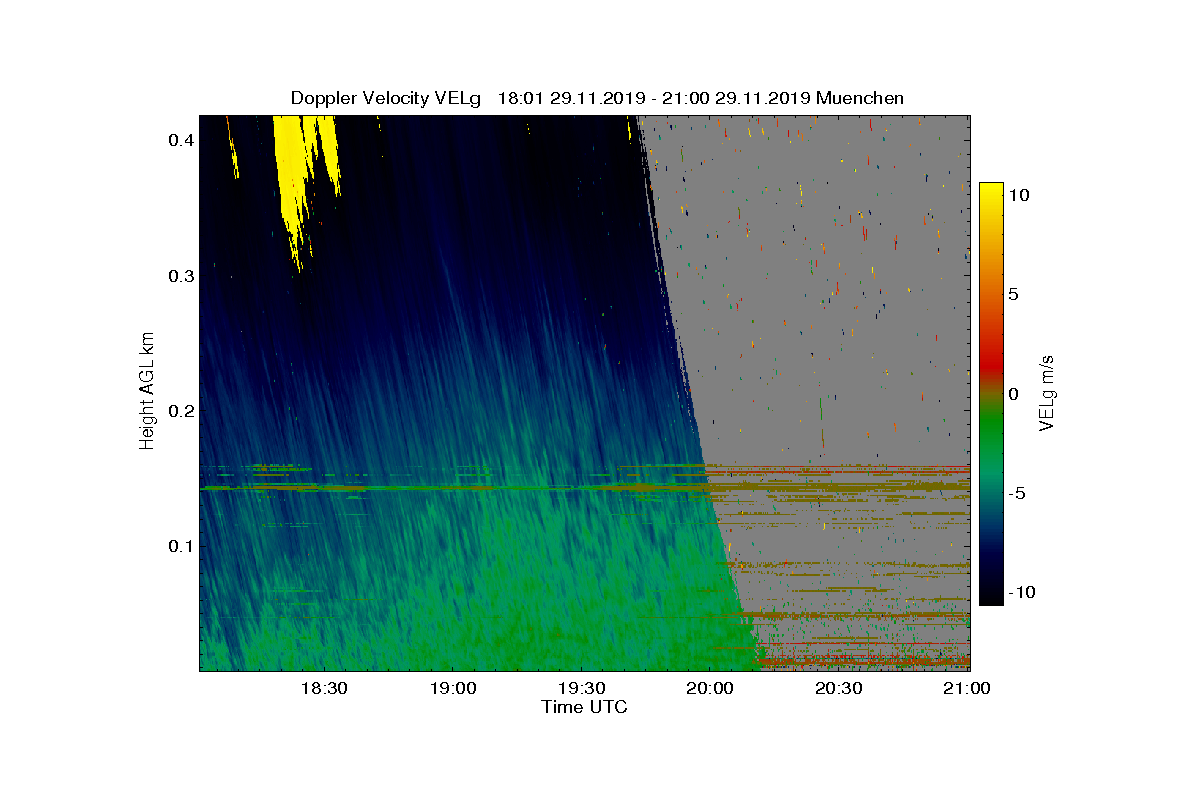Click the colorbar value -10 label
This screenshot has width=1200, height=800.
click(1021, 592)
